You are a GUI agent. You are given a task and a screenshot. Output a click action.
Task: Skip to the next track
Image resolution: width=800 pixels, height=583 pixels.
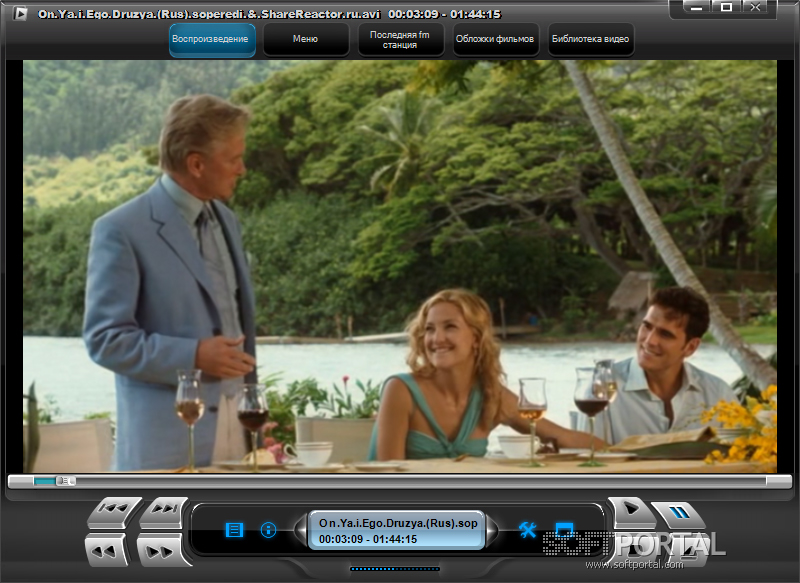click(164, 512)
